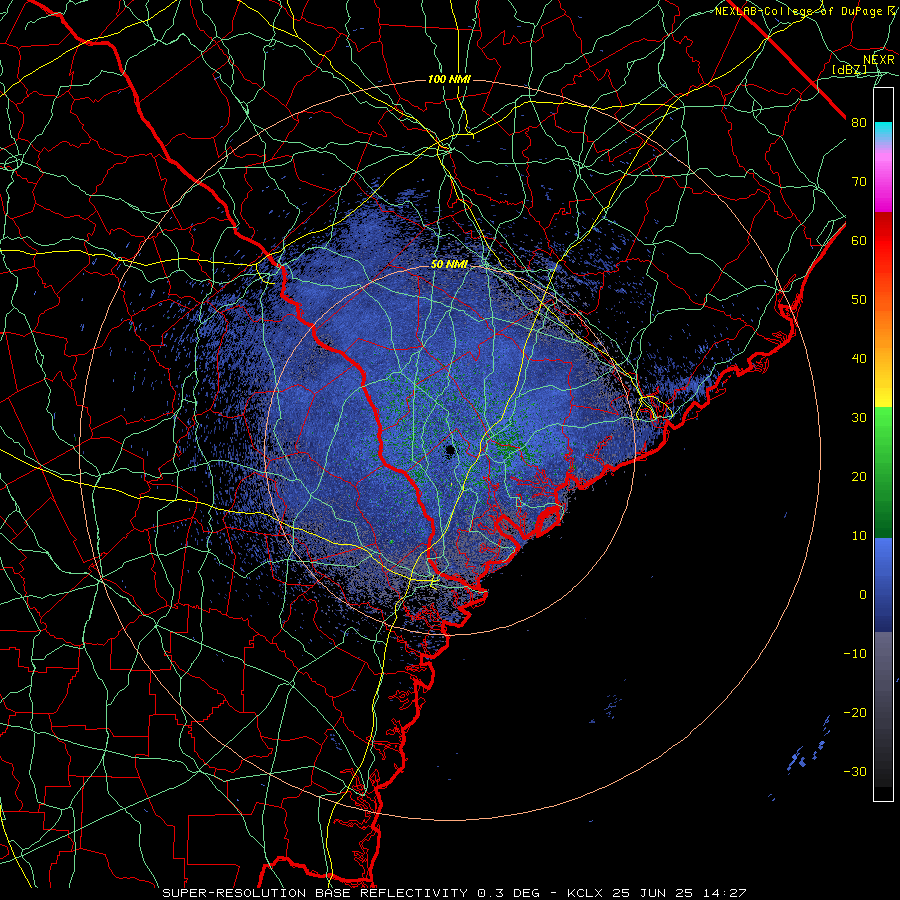Click the "KCLX" station ID in the caption
This screenshot has width=900, height=900.
(x=585, y=893)
